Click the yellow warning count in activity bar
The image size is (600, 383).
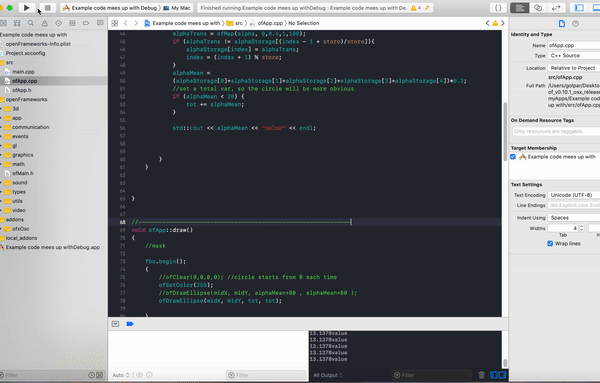(x=416, y=8)
